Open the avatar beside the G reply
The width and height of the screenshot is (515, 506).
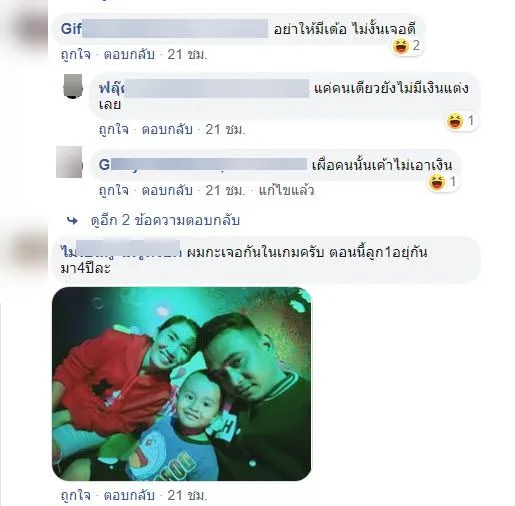coord(69,162)
